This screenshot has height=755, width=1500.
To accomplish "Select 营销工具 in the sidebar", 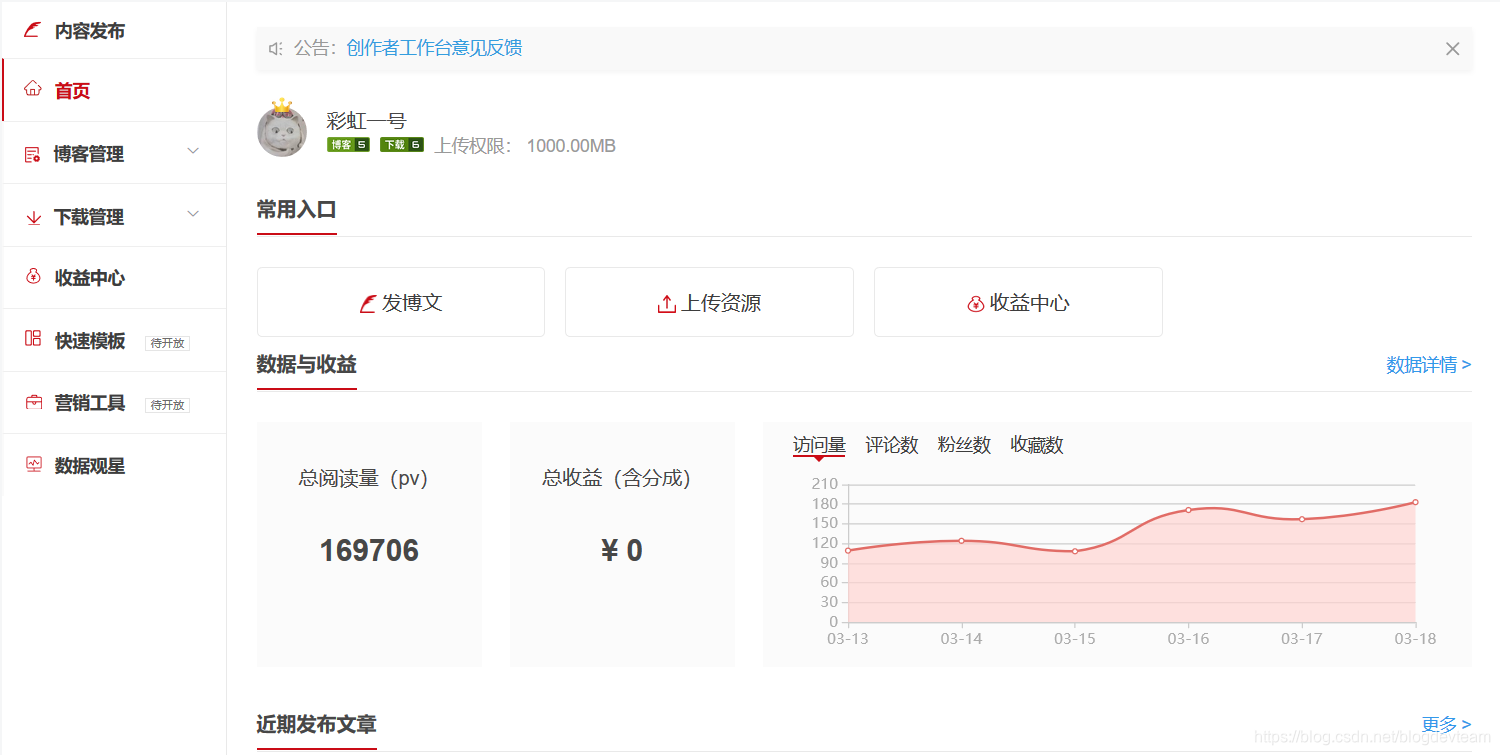I will pyautogui.click(x=114, y=403).
